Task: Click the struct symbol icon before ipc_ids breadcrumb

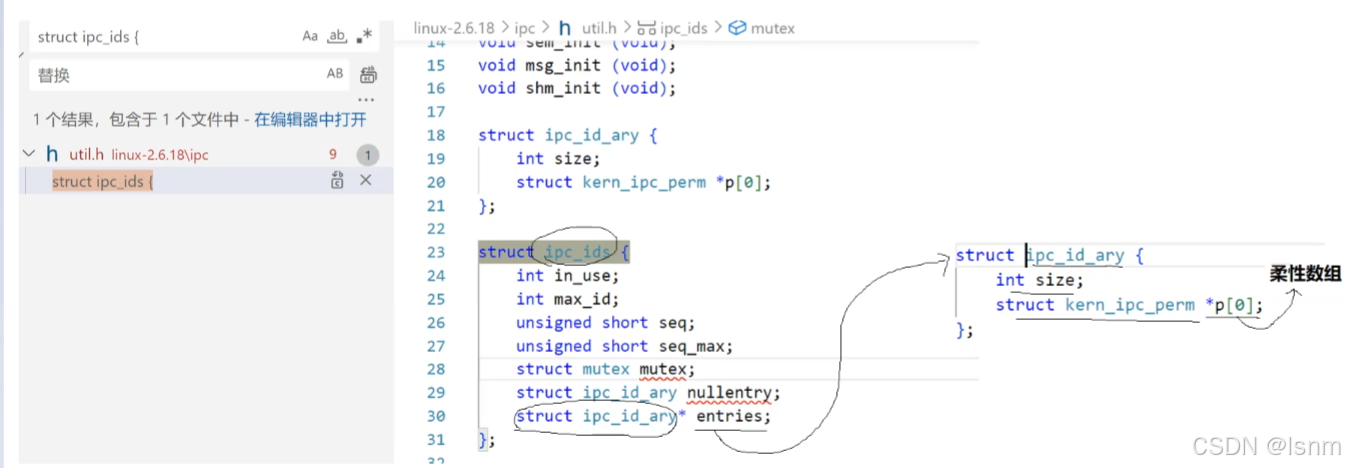Action: (647, 28)
